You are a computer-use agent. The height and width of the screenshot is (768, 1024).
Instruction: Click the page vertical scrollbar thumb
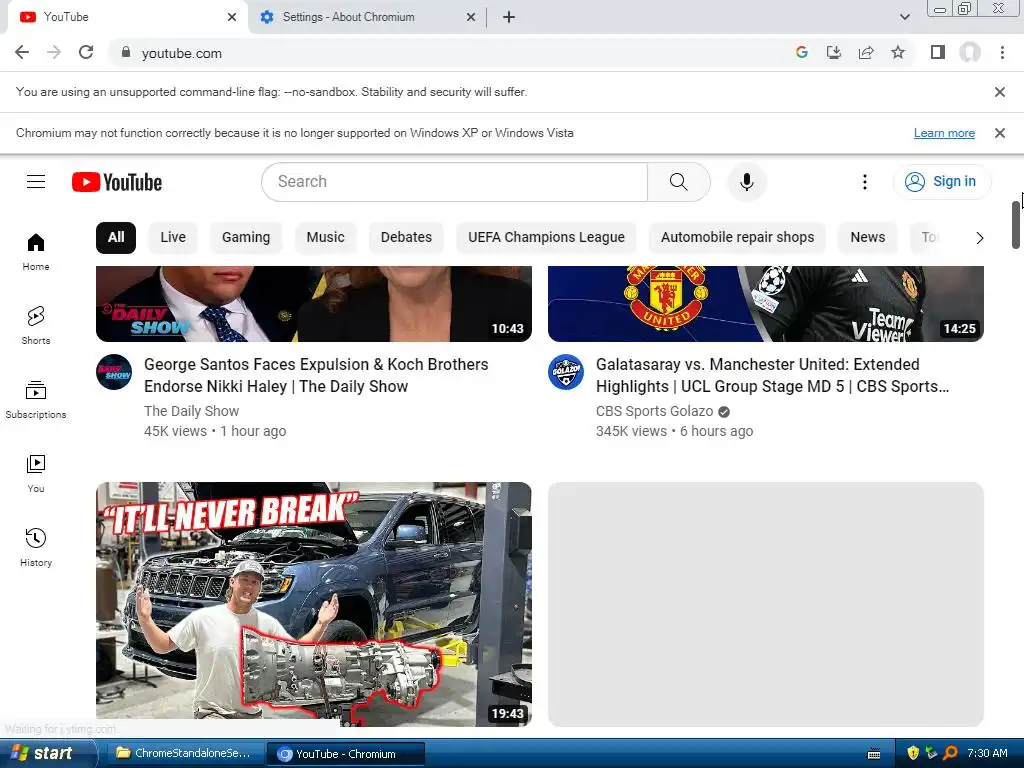click(x=1016, y=225)
